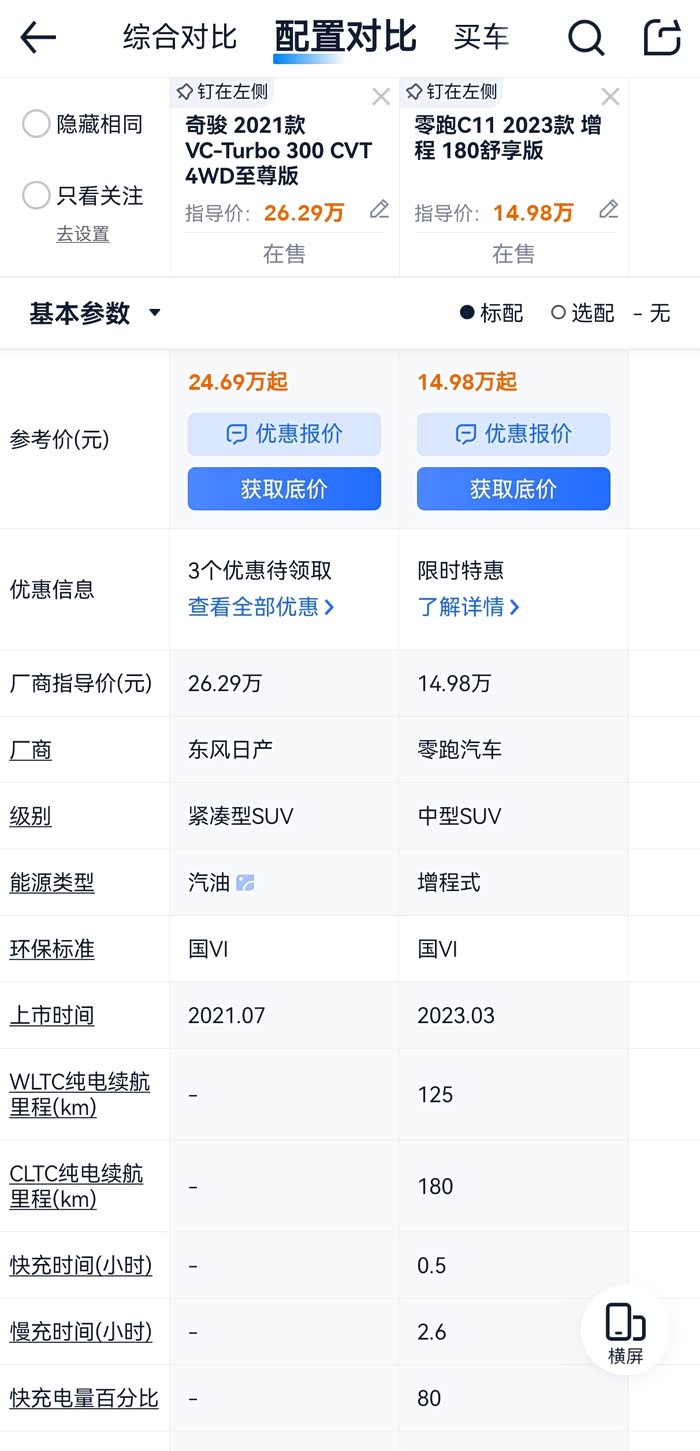Expand 查看全部优惠 link
Viewport: 700px width, 1451px height.
(x=261, y=607)
